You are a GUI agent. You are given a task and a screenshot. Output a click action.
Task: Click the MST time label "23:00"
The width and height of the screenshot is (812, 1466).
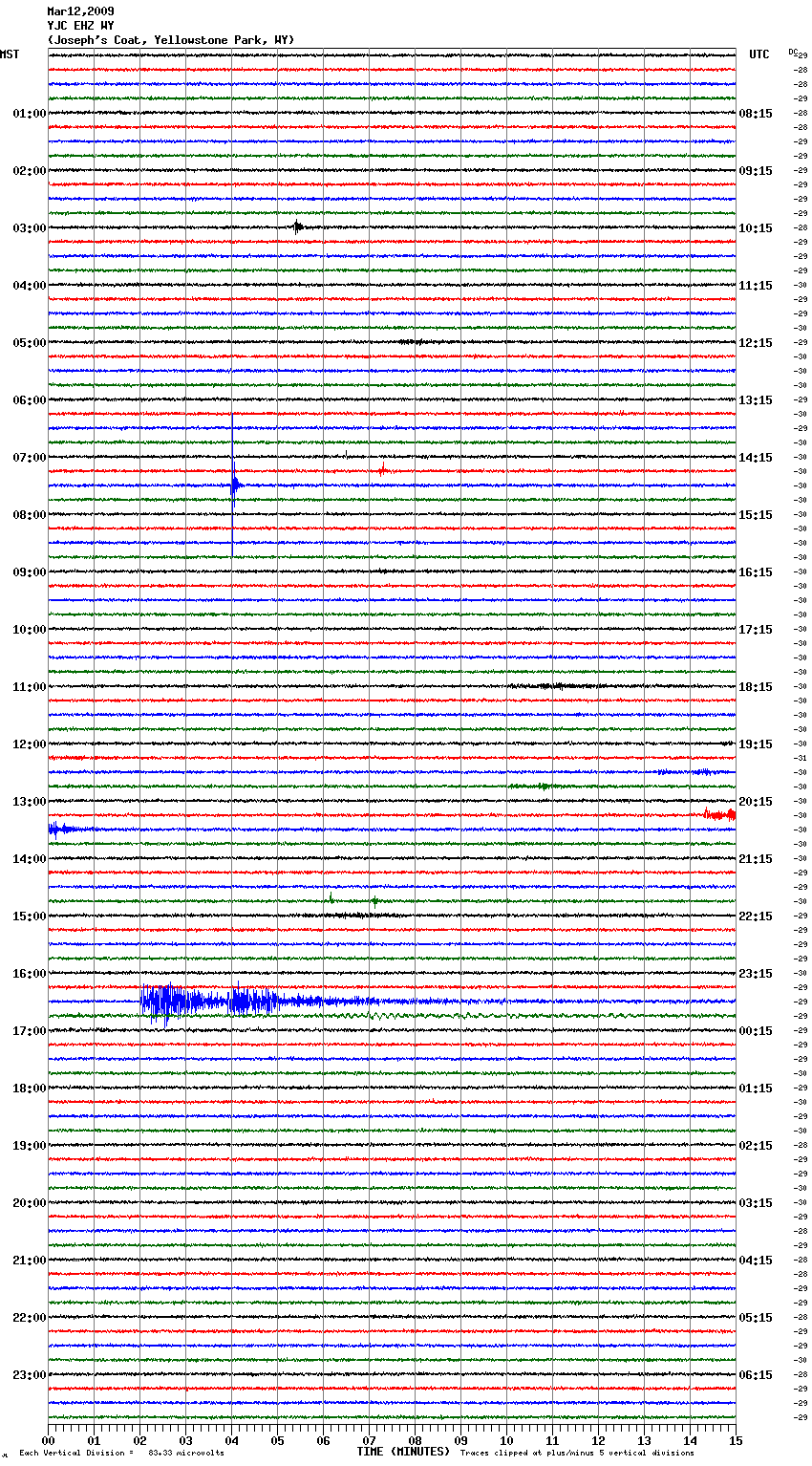pos(30,1375)
